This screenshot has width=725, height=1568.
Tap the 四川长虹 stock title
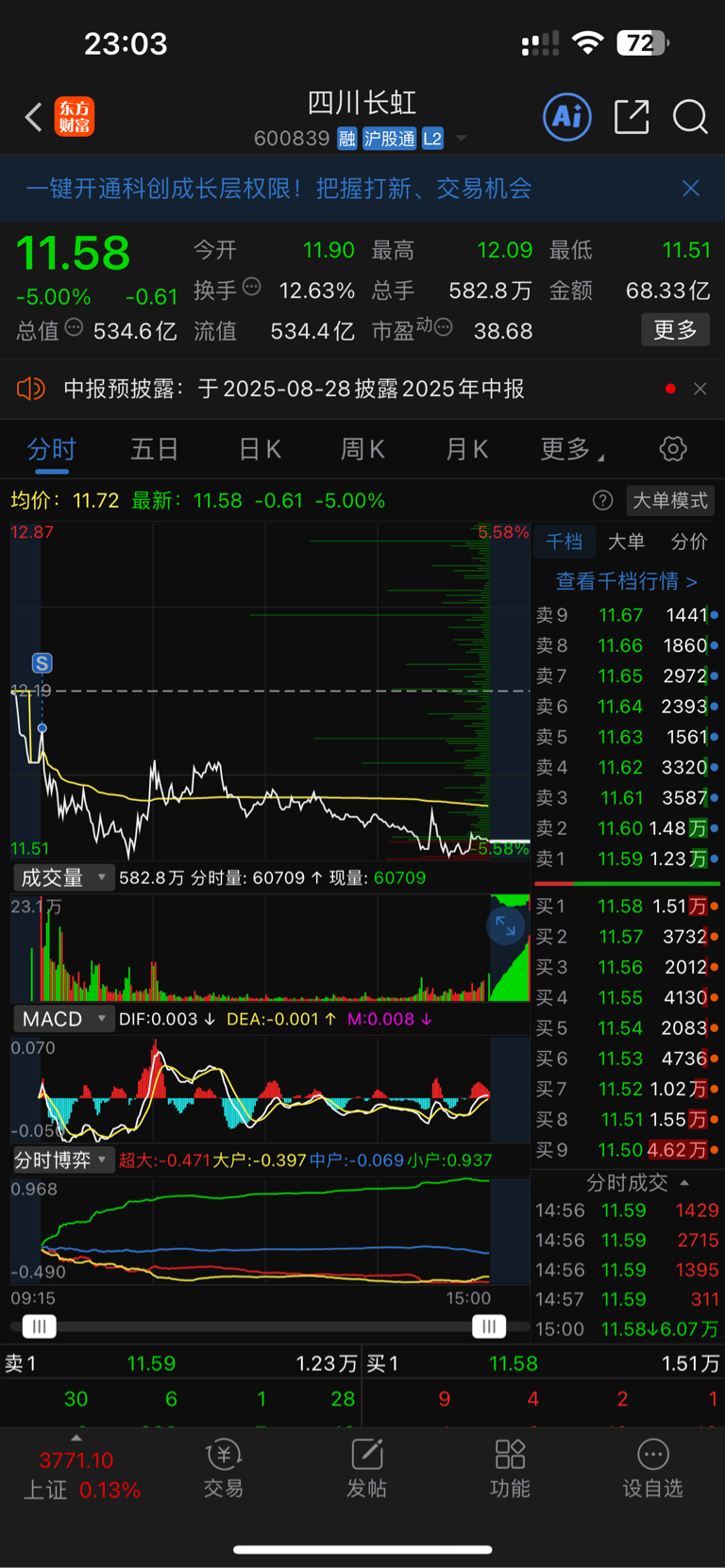click(362, 103)
